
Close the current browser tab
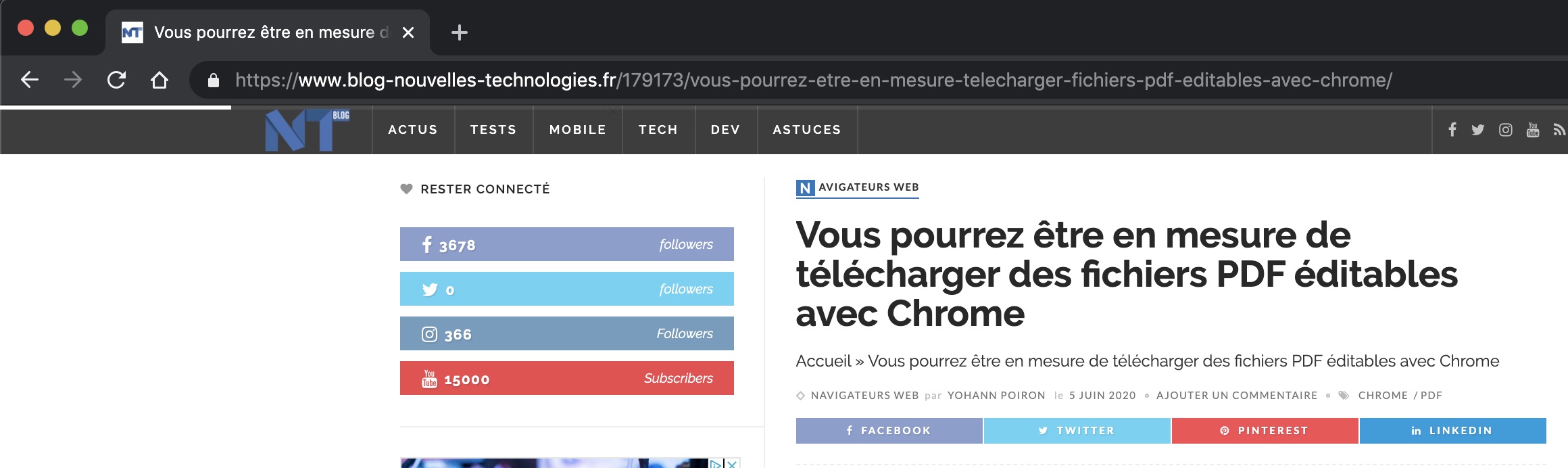pyautogui.click(x=408, y=32)
